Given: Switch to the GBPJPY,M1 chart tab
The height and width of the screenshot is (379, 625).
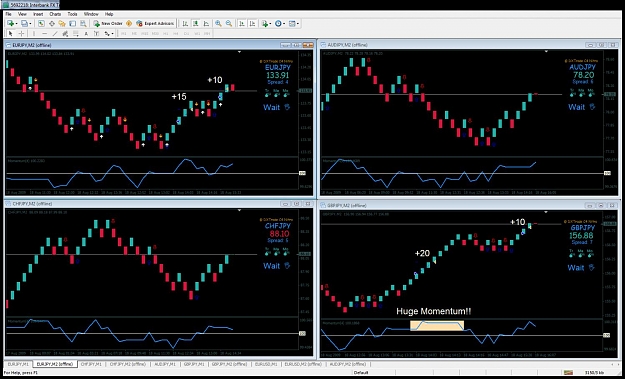Looking at the screenshot, I should pyautogui.click(x=194, y=364).
